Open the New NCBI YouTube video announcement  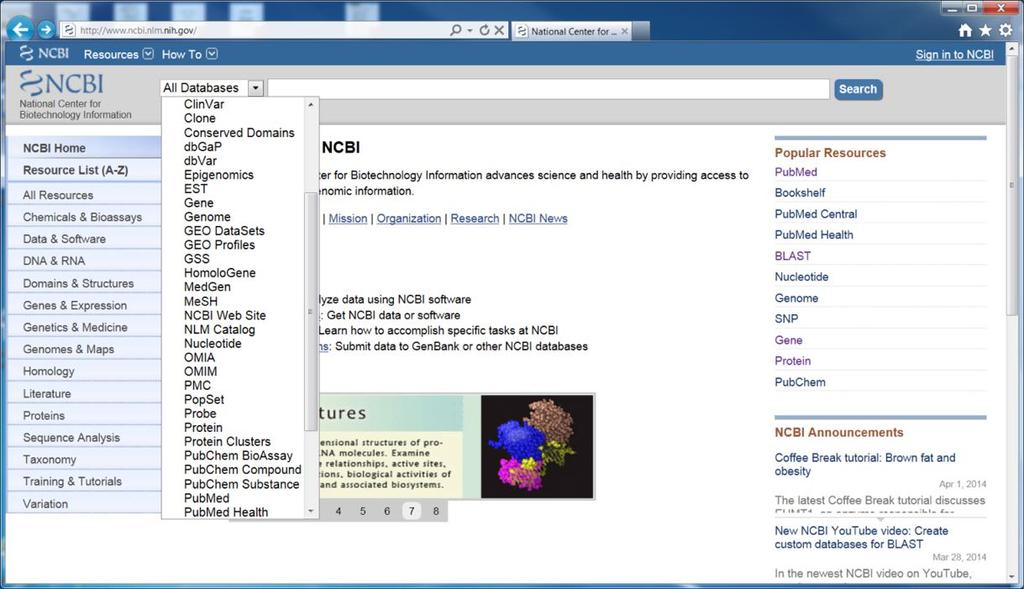click(861, 537)
